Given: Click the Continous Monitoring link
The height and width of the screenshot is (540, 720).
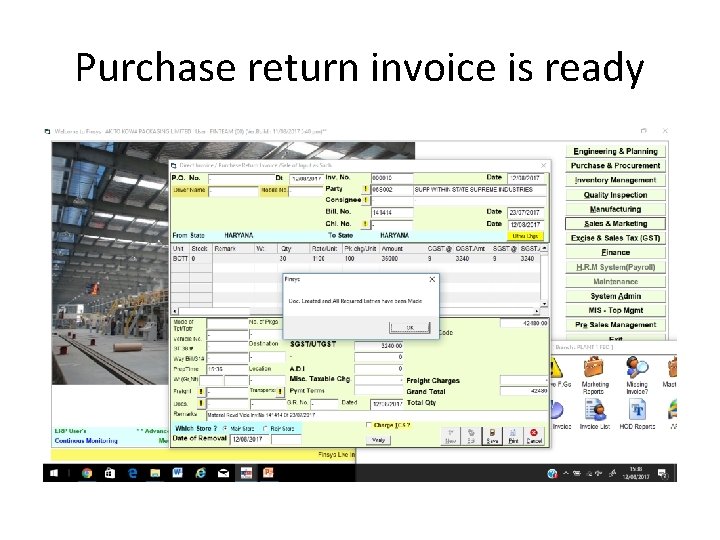Looking at the screenshot, I should click(x=86, y=441).
